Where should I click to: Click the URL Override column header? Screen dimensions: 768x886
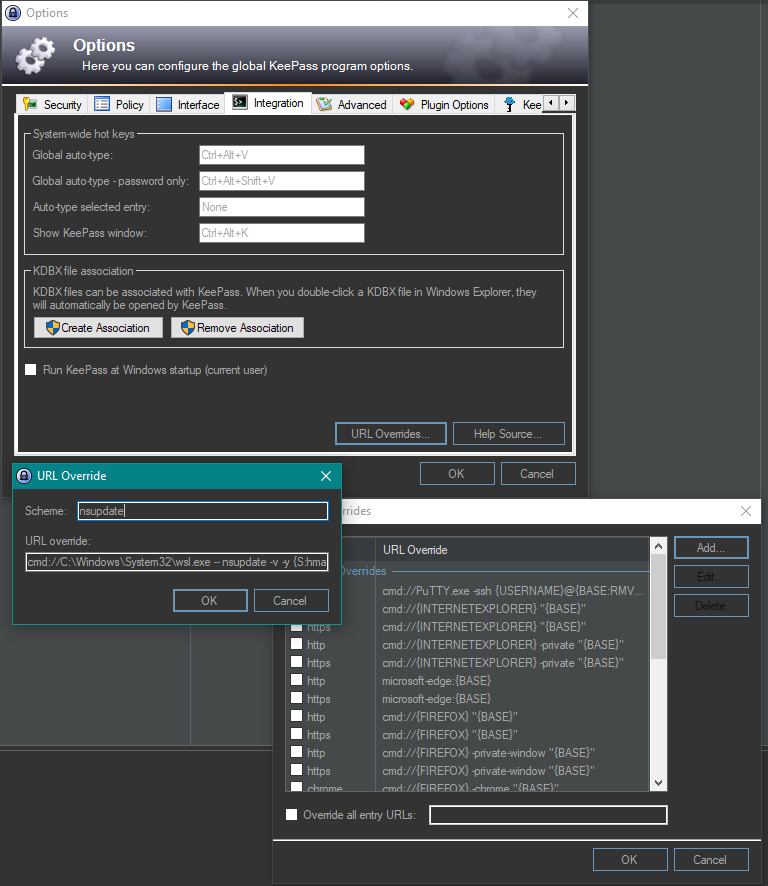511,550
